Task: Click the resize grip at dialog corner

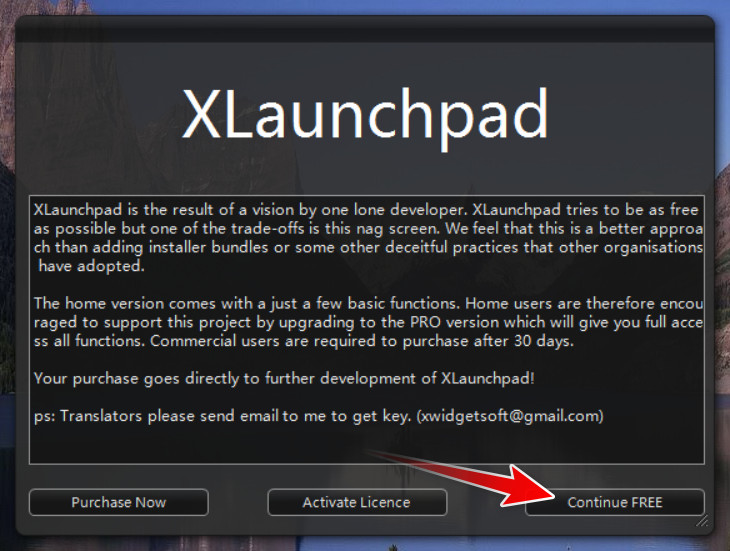Action: 702,520
